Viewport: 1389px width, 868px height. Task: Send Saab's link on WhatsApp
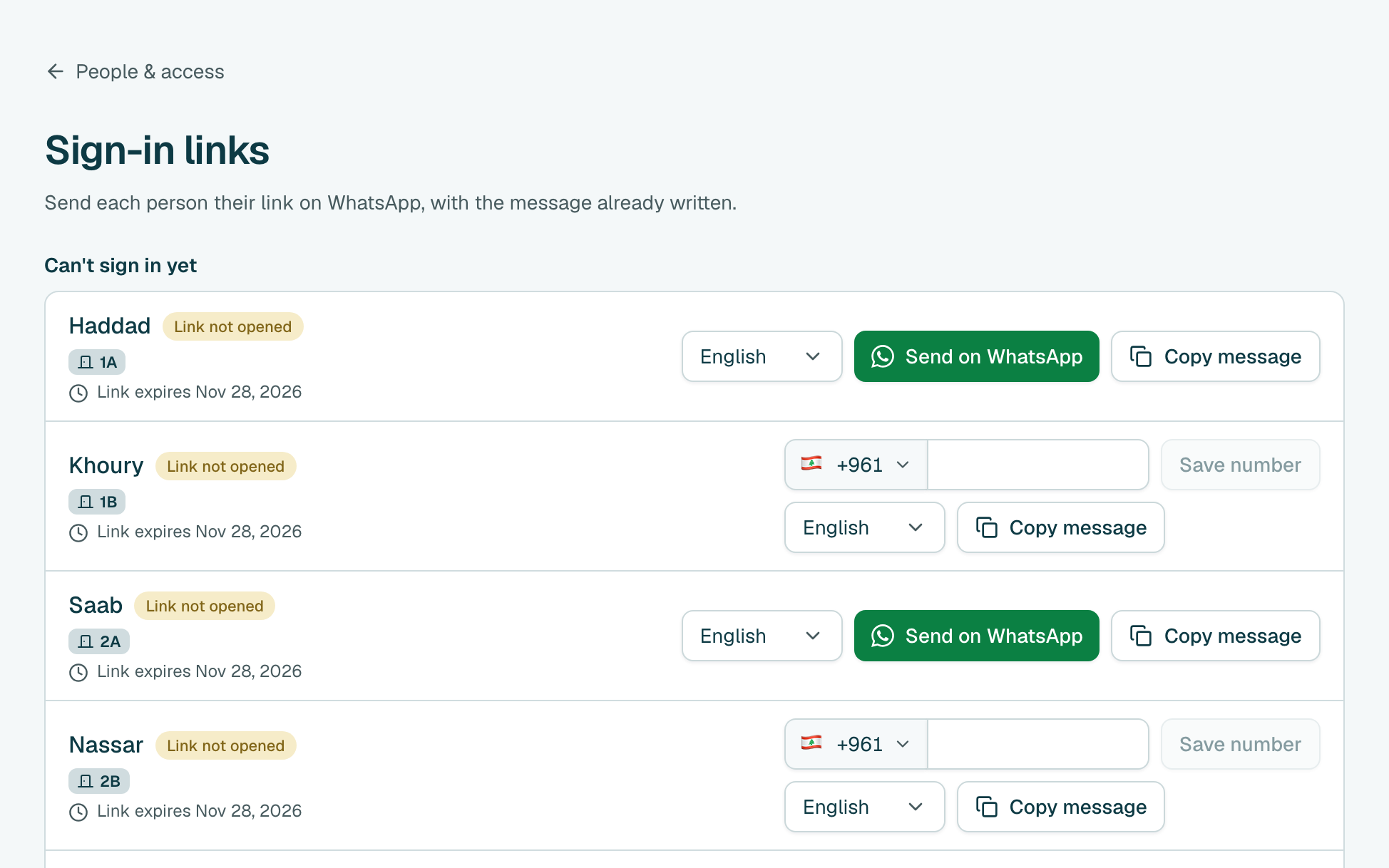click(x=976, y=636)
